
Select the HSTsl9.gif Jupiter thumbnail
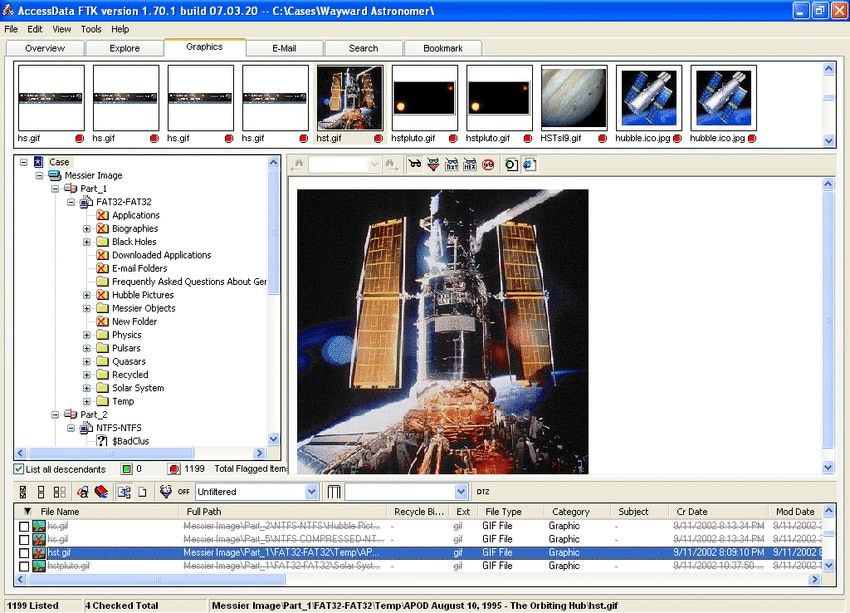pos(573,95)
